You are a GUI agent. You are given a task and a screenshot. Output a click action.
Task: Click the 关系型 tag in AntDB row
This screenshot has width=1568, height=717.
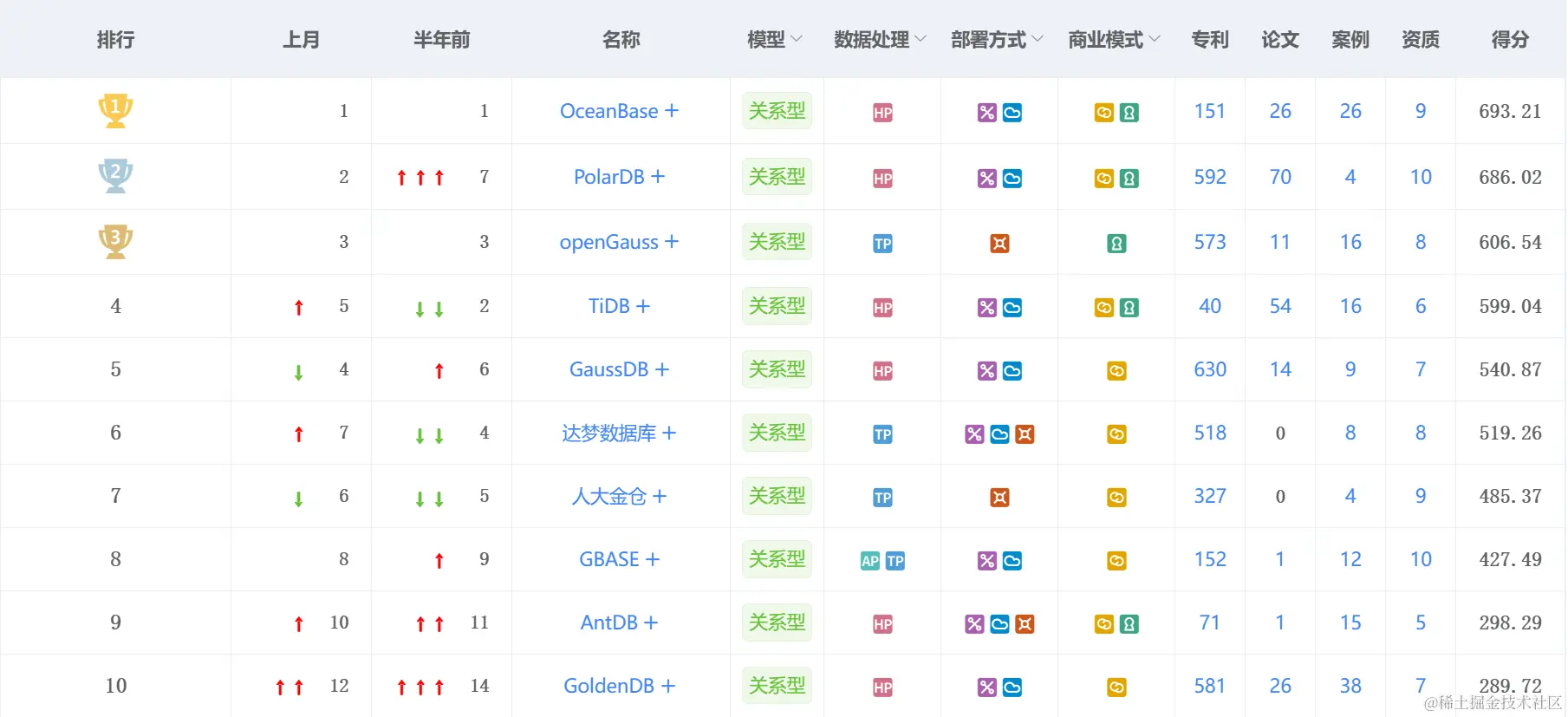click(x=777, y=622)
